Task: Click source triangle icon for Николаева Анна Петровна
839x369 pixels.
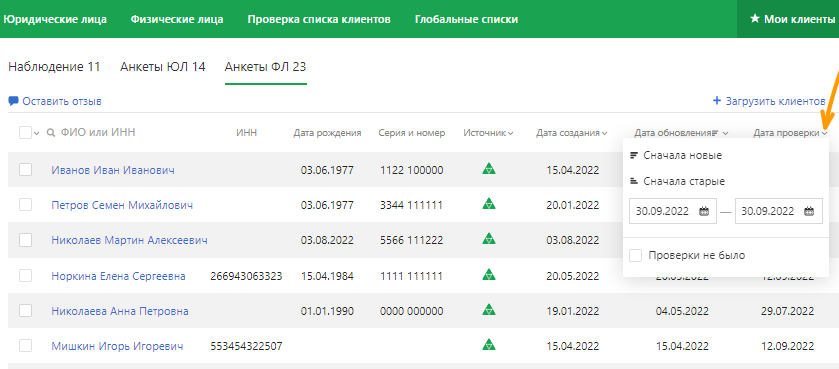Action: [489, 310]
